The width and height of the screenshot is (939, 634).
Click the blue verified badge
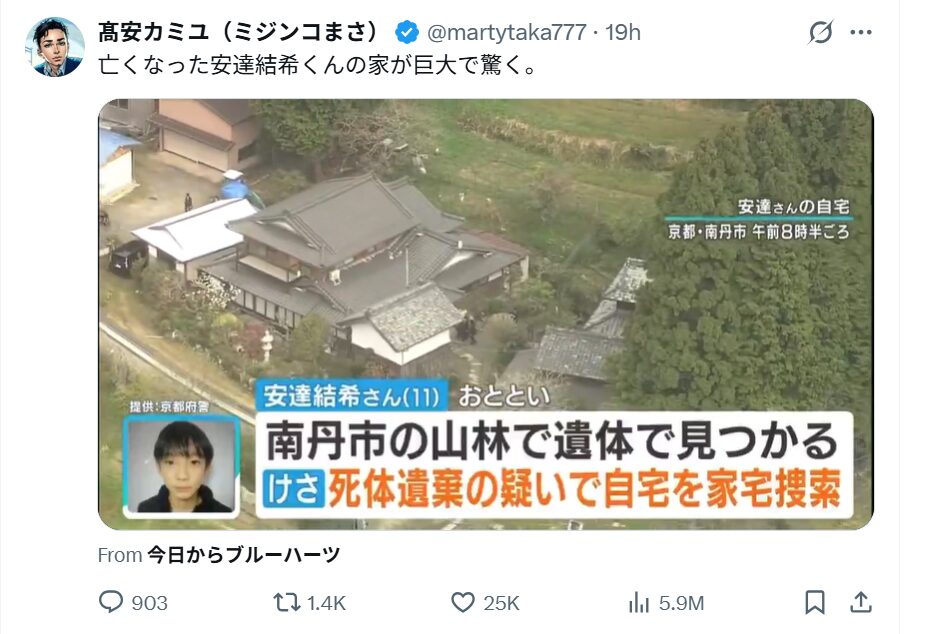pos(407,32)
